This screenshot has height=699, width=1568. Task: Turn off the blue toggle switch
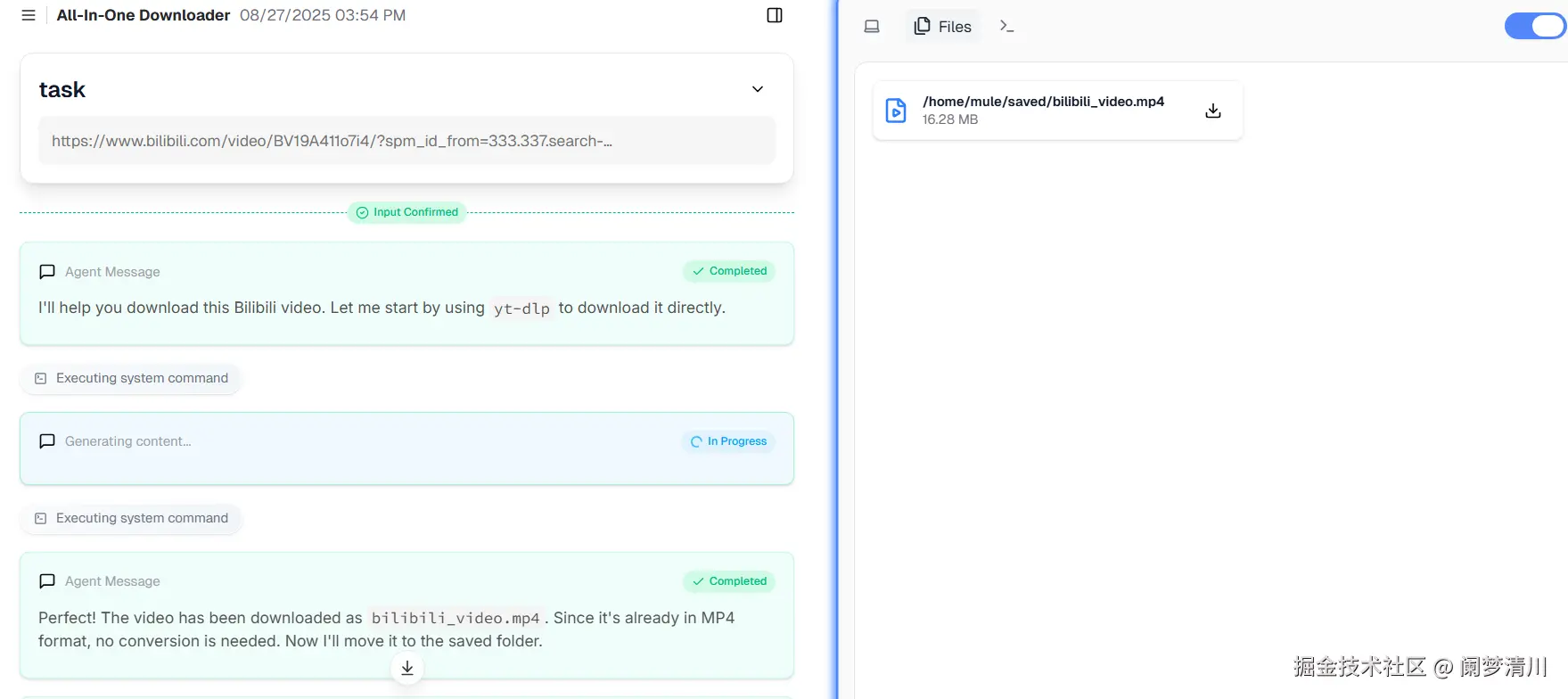(x=1535, y=27)
